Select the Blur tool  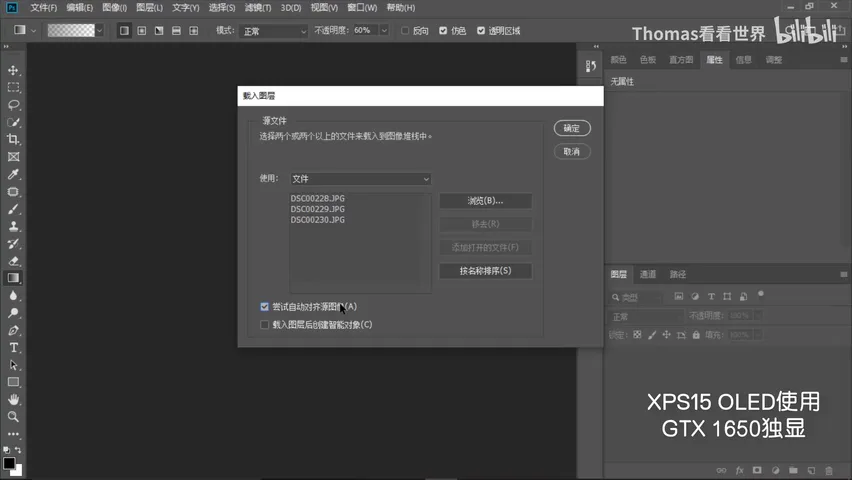pyautogui.click(x=14, y=296)
